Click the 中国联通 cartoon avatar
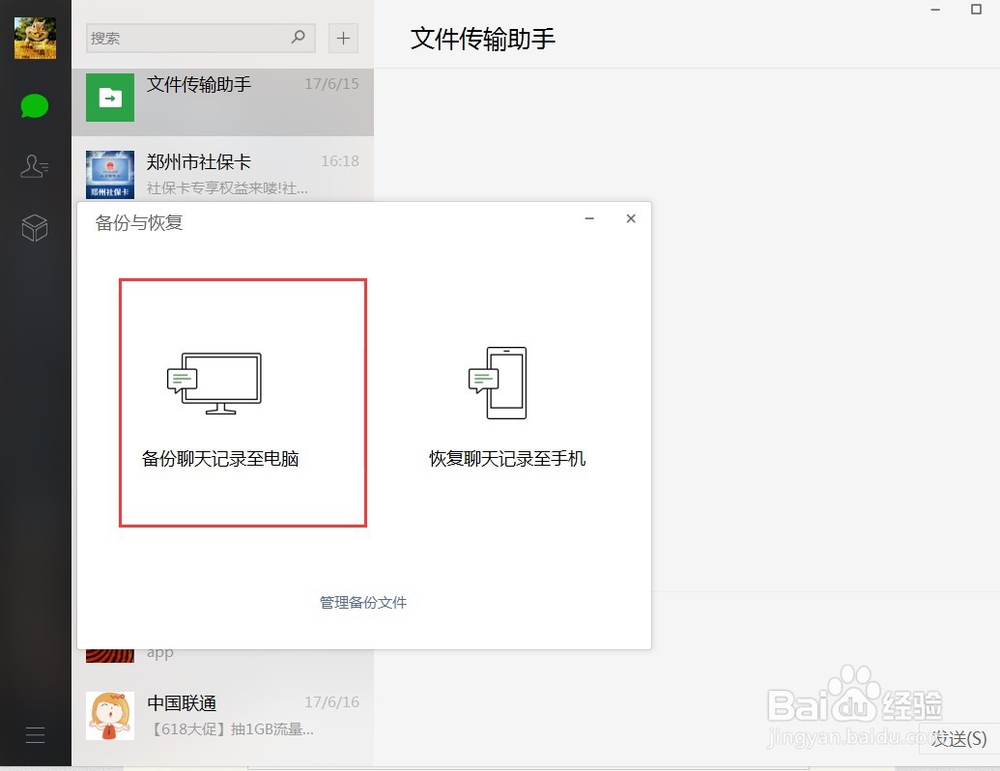 (x=110, y=716)
